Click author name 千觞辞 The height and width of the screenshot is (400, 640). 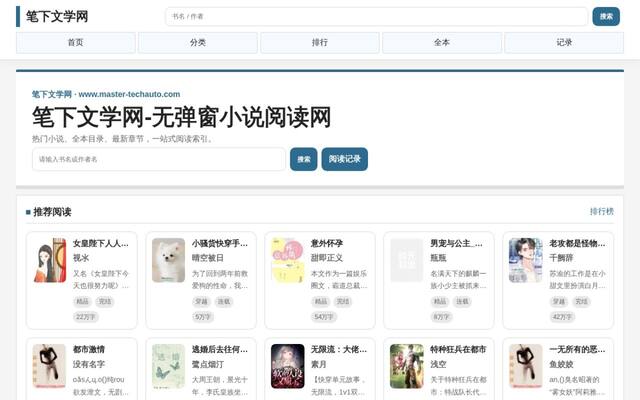click(561, 258)
